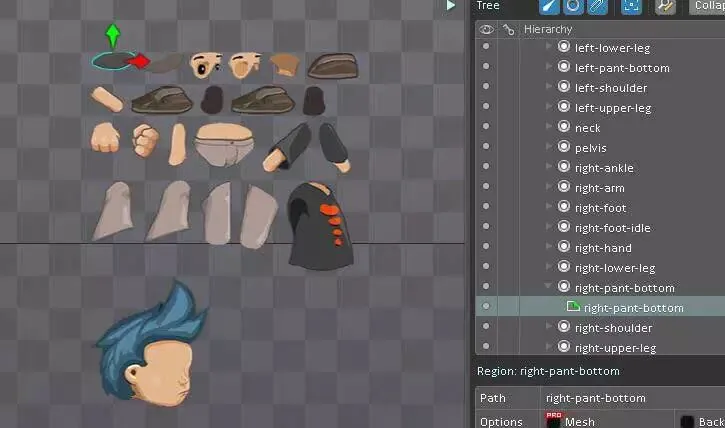The height and width of the screenshot is (428, 725).
Task: Click the slot icon beside right-ankle
Action: [x=564, y=166]
